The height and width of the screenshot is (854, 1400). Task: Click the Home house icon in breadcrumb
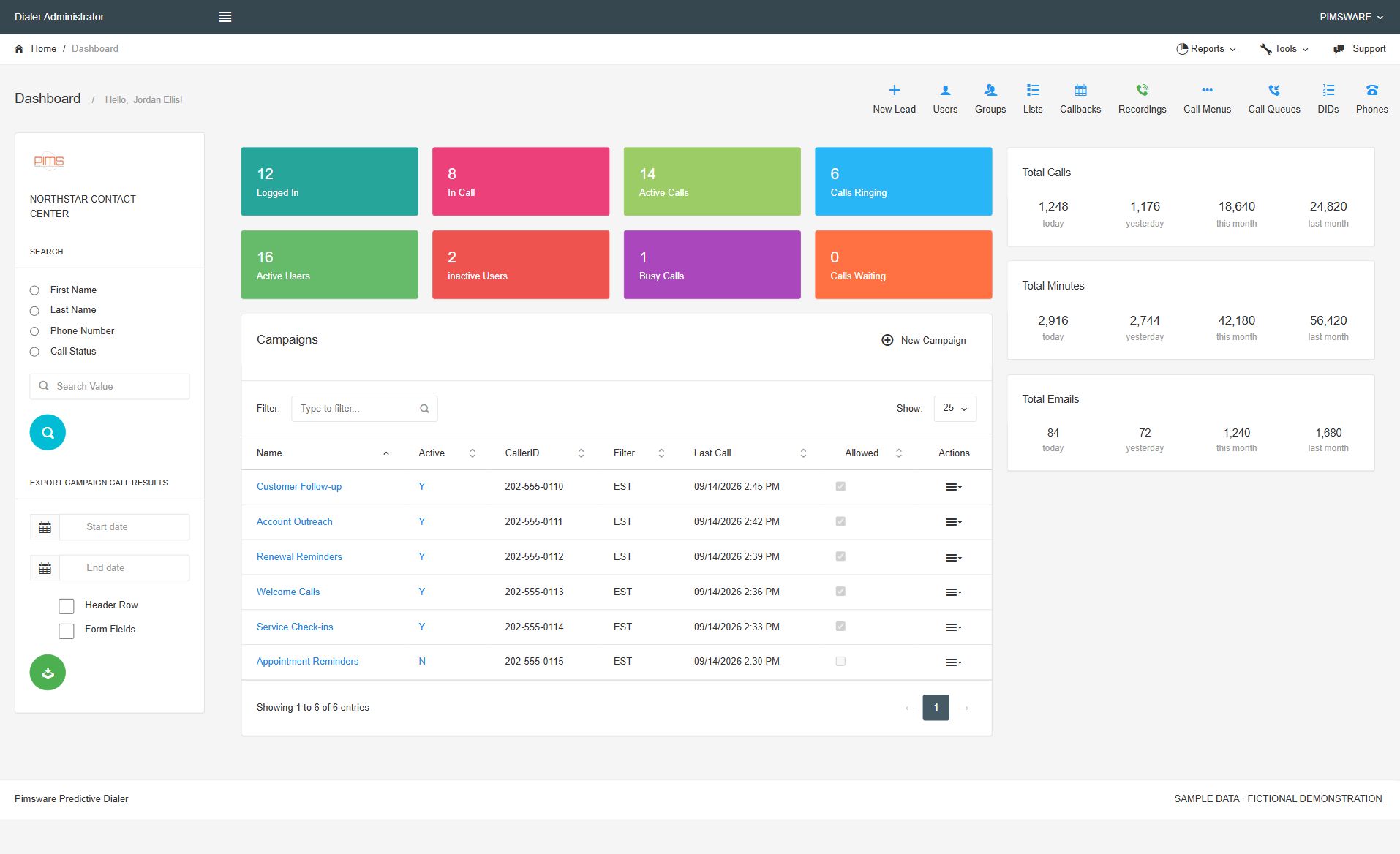(19, 49)
